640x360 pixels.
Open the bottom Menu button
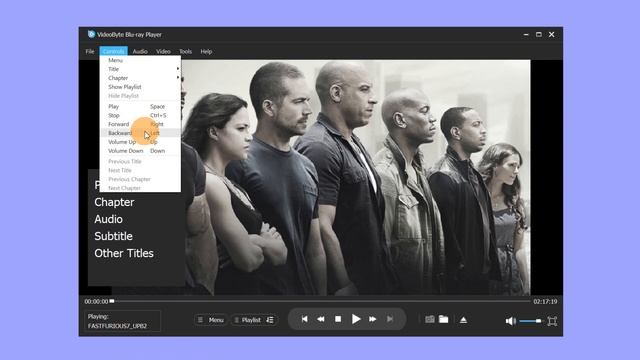pos(211,320)
